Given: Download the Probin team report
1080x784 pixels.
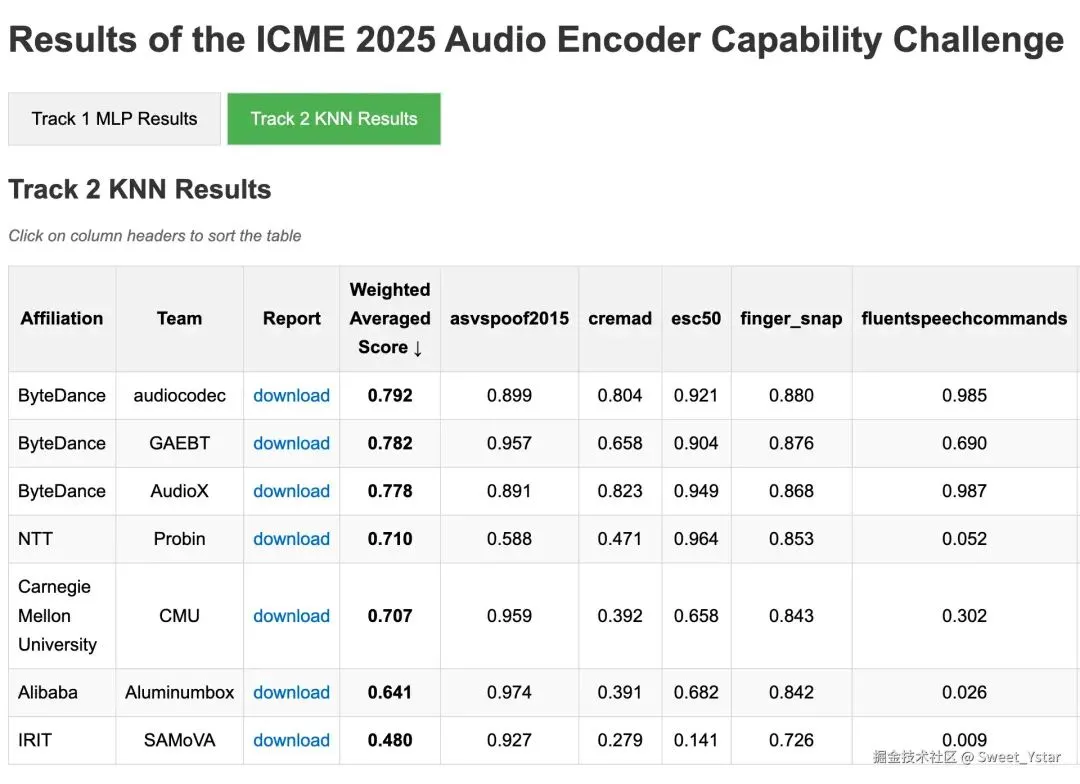Looking at the screenshot, I should [x=291, y=539].
